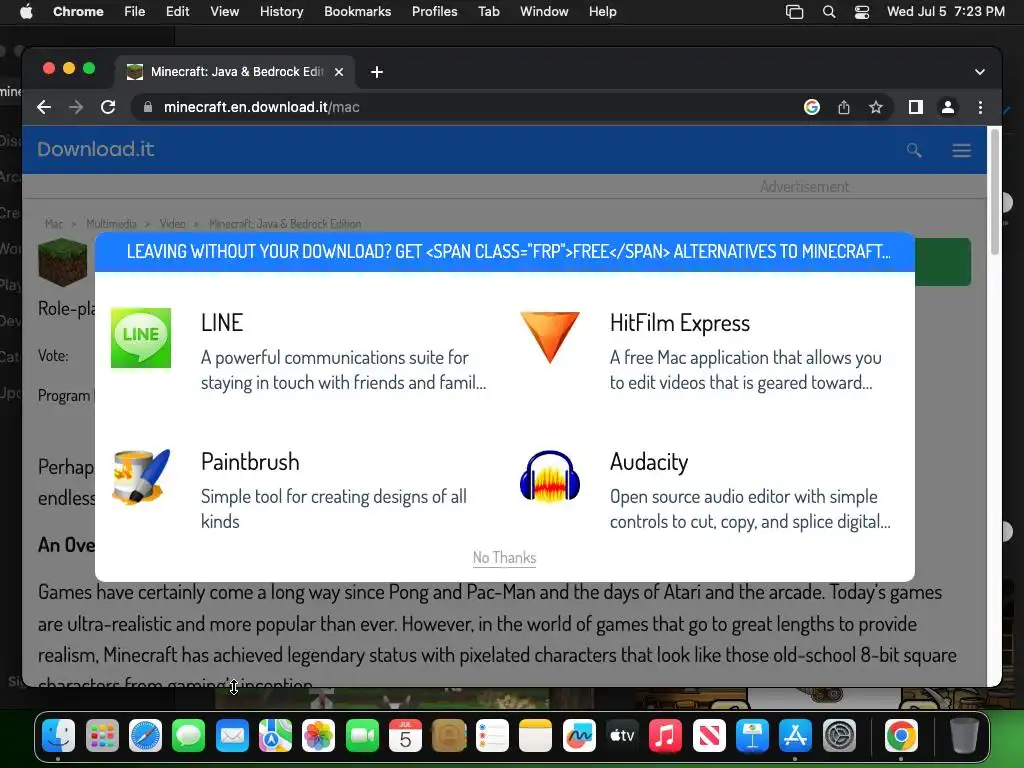Image resolution: width=1024 pixels, height=768 pixels.
Task: Open the Chrome application menu
Action: pos(78,12)
